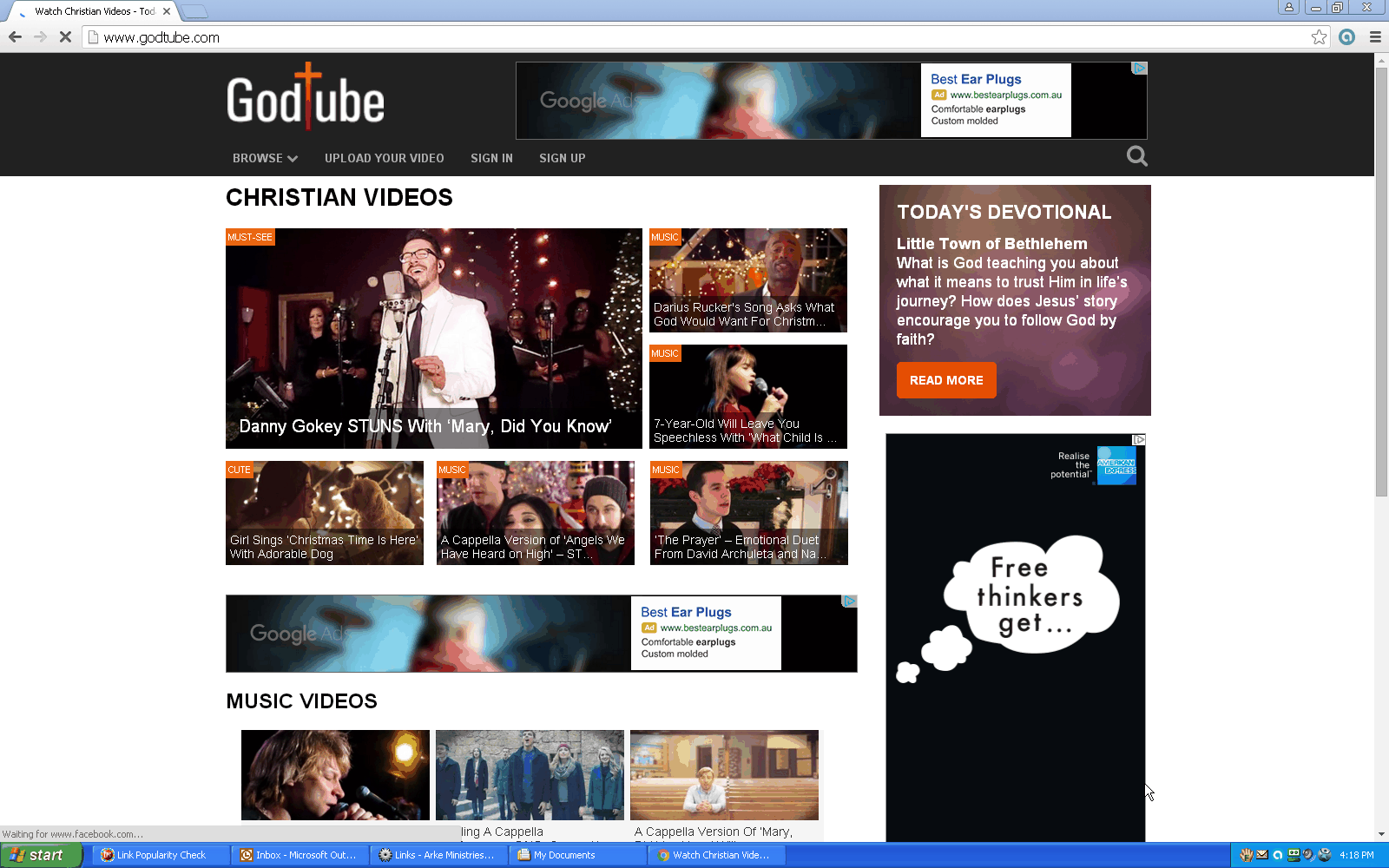Go back using browser back arrow
This screenshot has height=868, width=1389.
15,36
